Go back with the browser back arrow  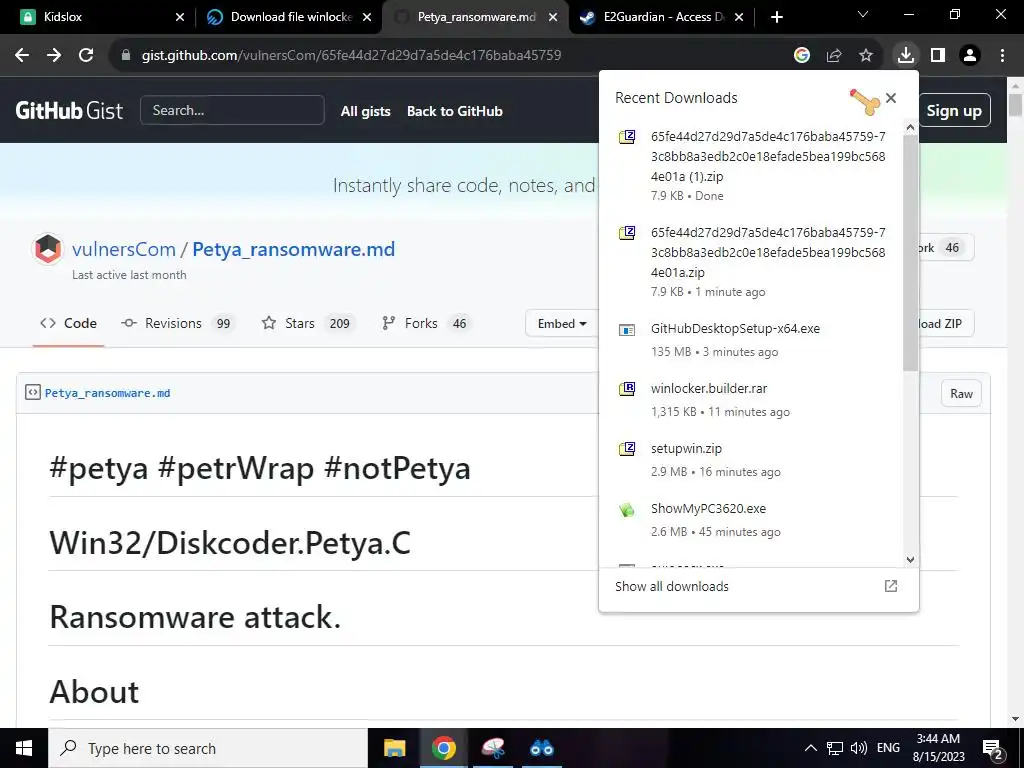point(22,56)
